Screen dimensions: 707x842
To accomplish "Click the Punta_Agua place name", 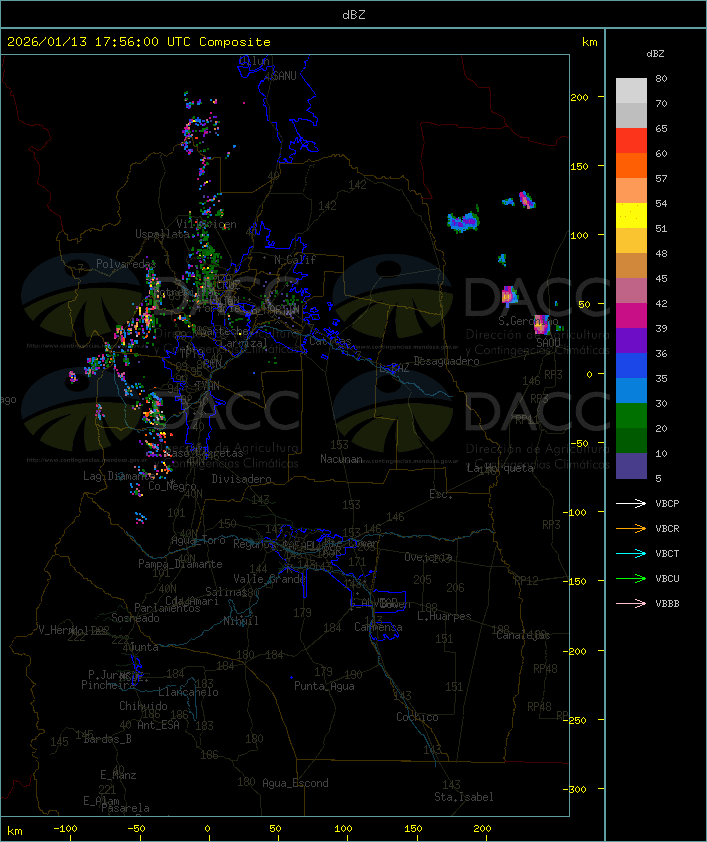I will point(324,686).
